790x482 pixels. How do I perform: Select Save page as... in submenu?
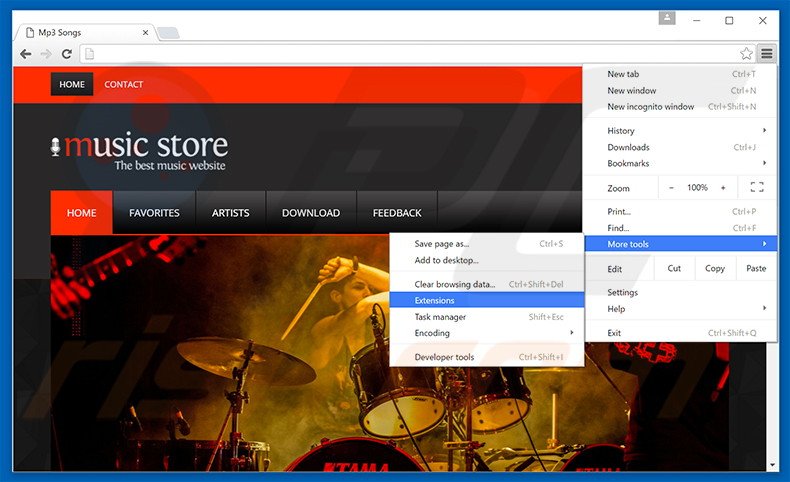pos(487,244)
